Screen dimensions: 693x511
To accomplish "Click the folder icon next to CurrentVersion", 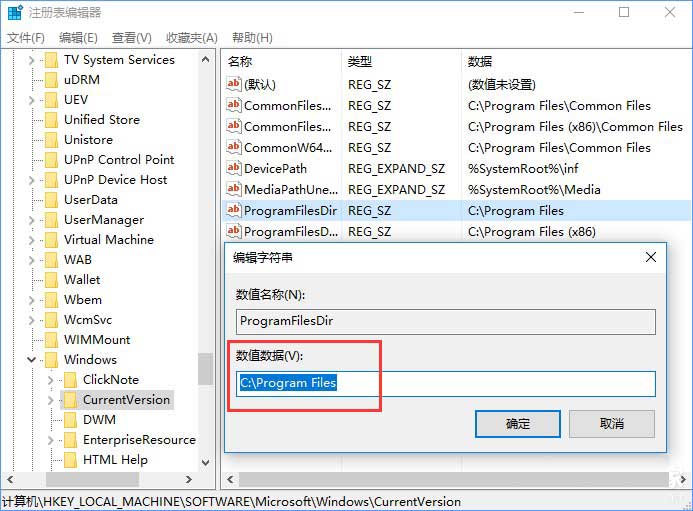I will pos(70,400).
